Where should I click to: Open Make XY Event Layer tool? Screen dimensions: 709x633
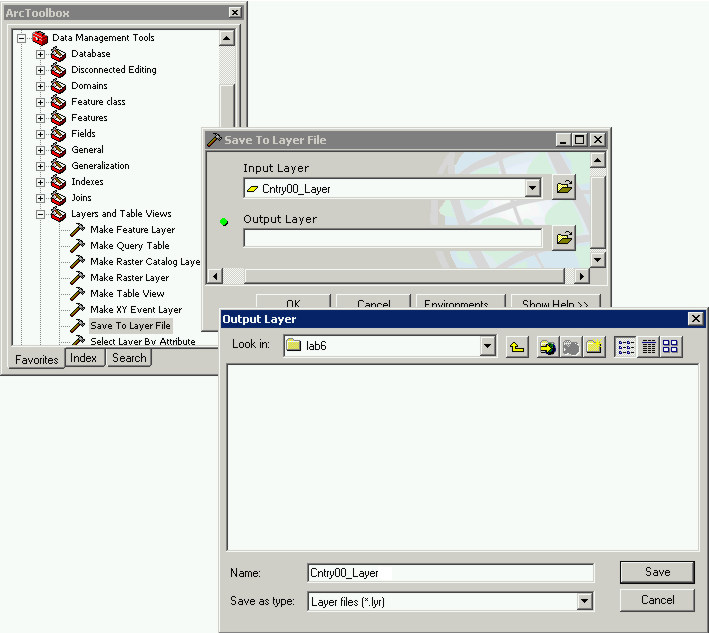click(x=135, y=310)
